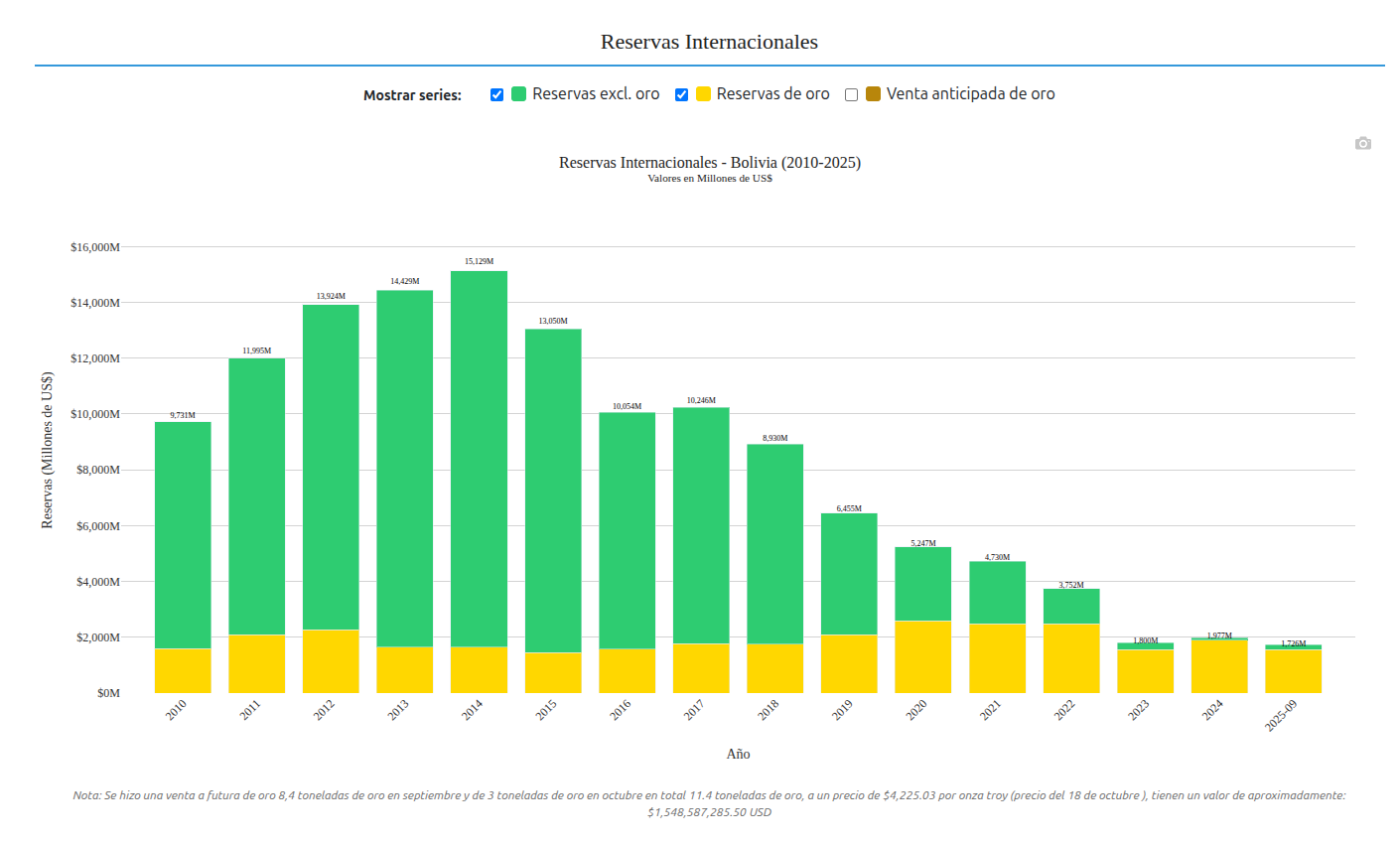Click the Reservas excl. oro label
The image size is (1400, 844).
pos(596,94)
